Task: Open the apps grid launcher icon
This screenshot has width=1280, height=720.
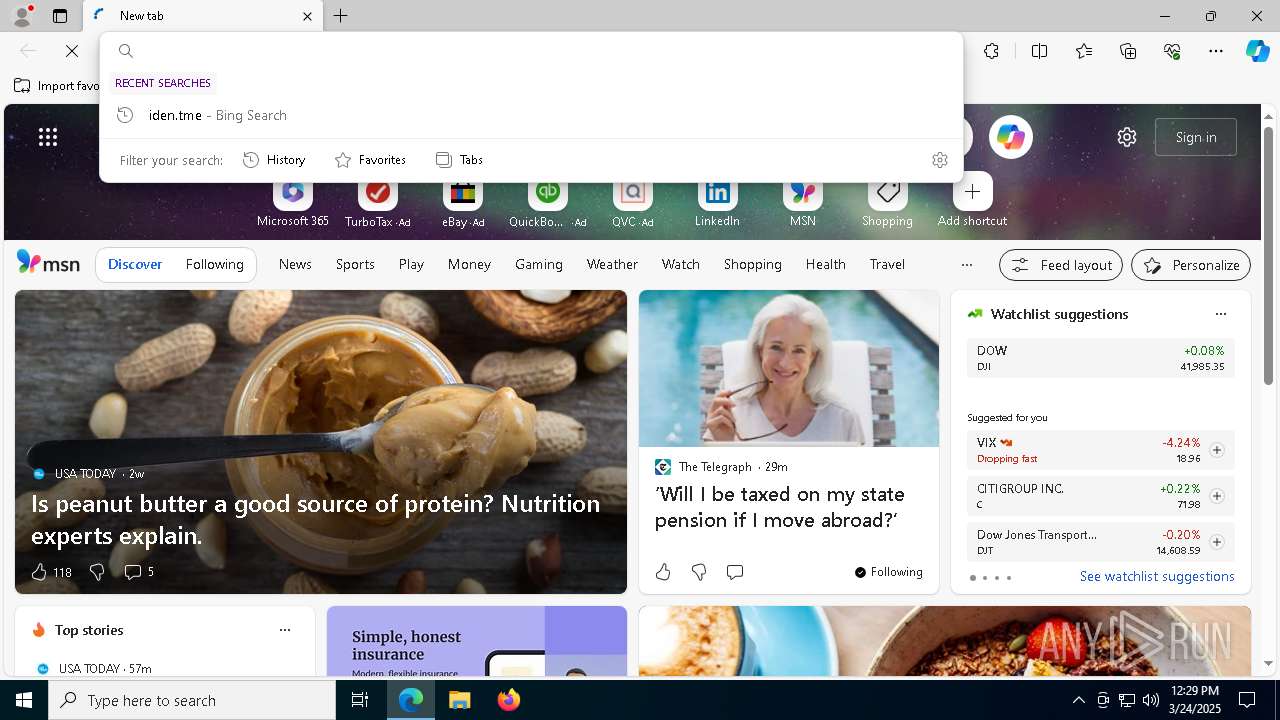Action: [x=48, y=137]
